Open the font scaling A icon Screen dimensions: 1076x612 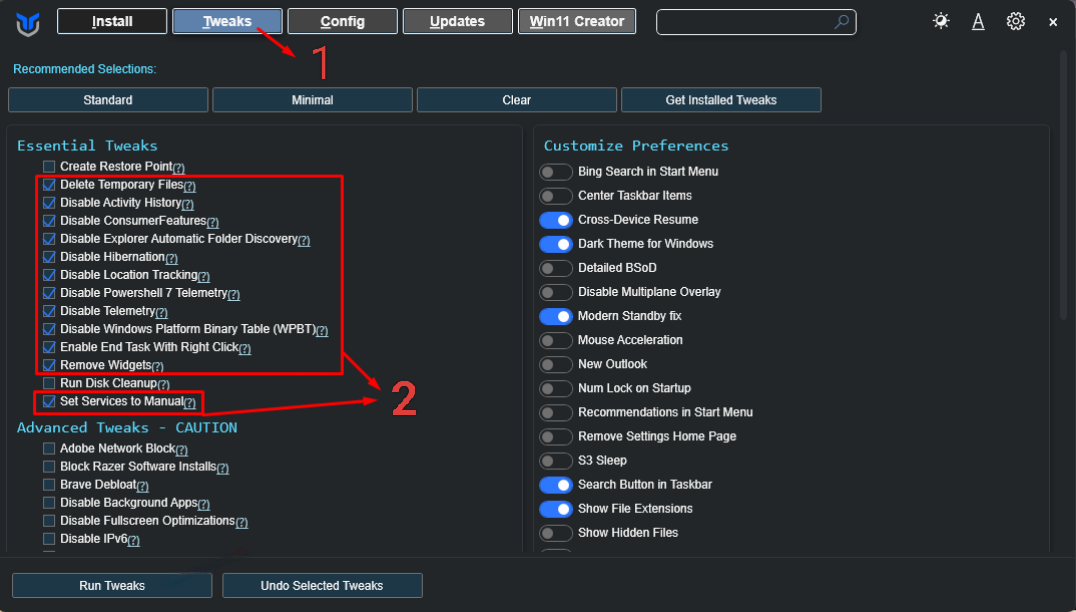click(x=978, y=22)
